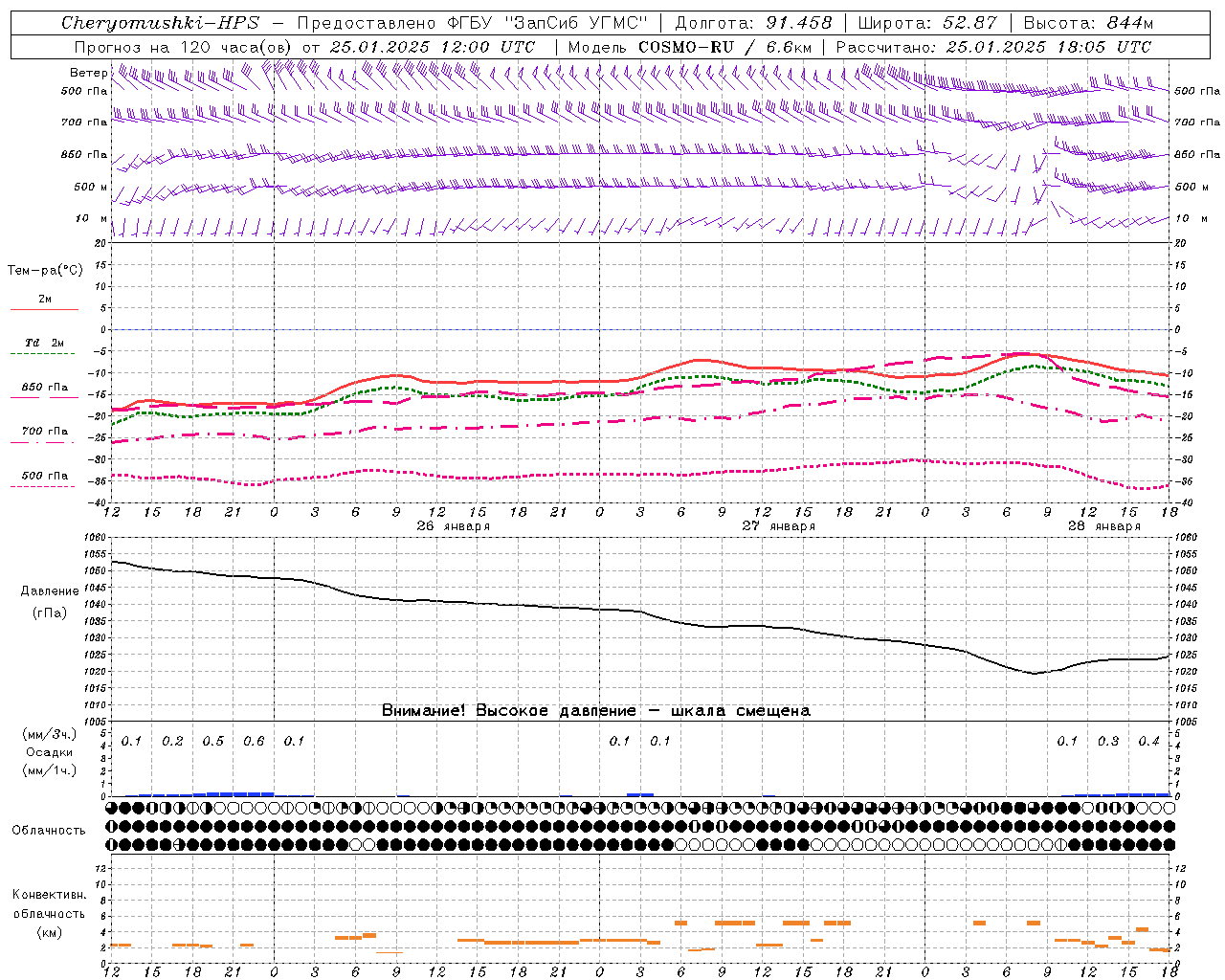
Task: Click the 27 января date label
Action: pyautogui.click(x=779, y=526)
